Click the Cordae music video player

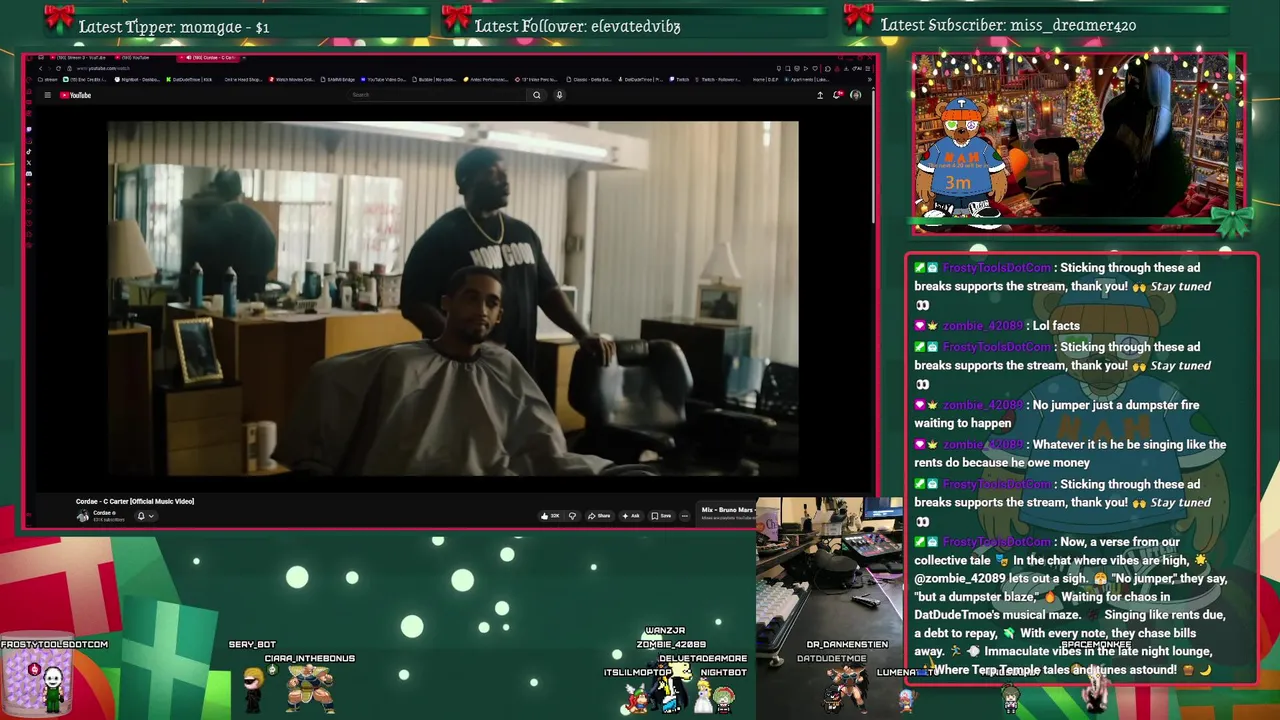tap(453, 299)
